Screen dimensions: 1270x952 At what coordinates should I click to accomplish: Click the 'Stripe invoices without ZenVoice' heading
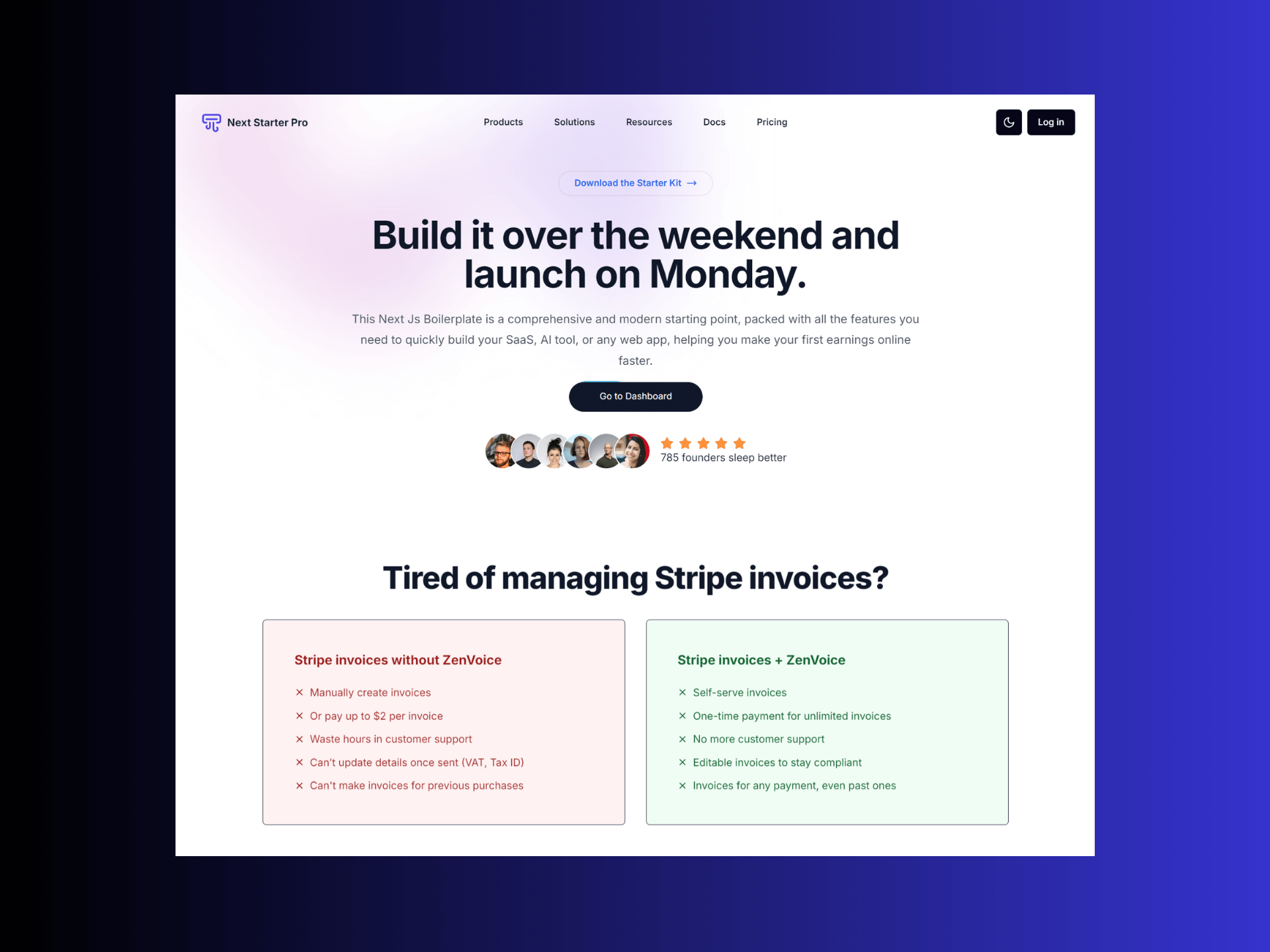[x=398, y=660]
